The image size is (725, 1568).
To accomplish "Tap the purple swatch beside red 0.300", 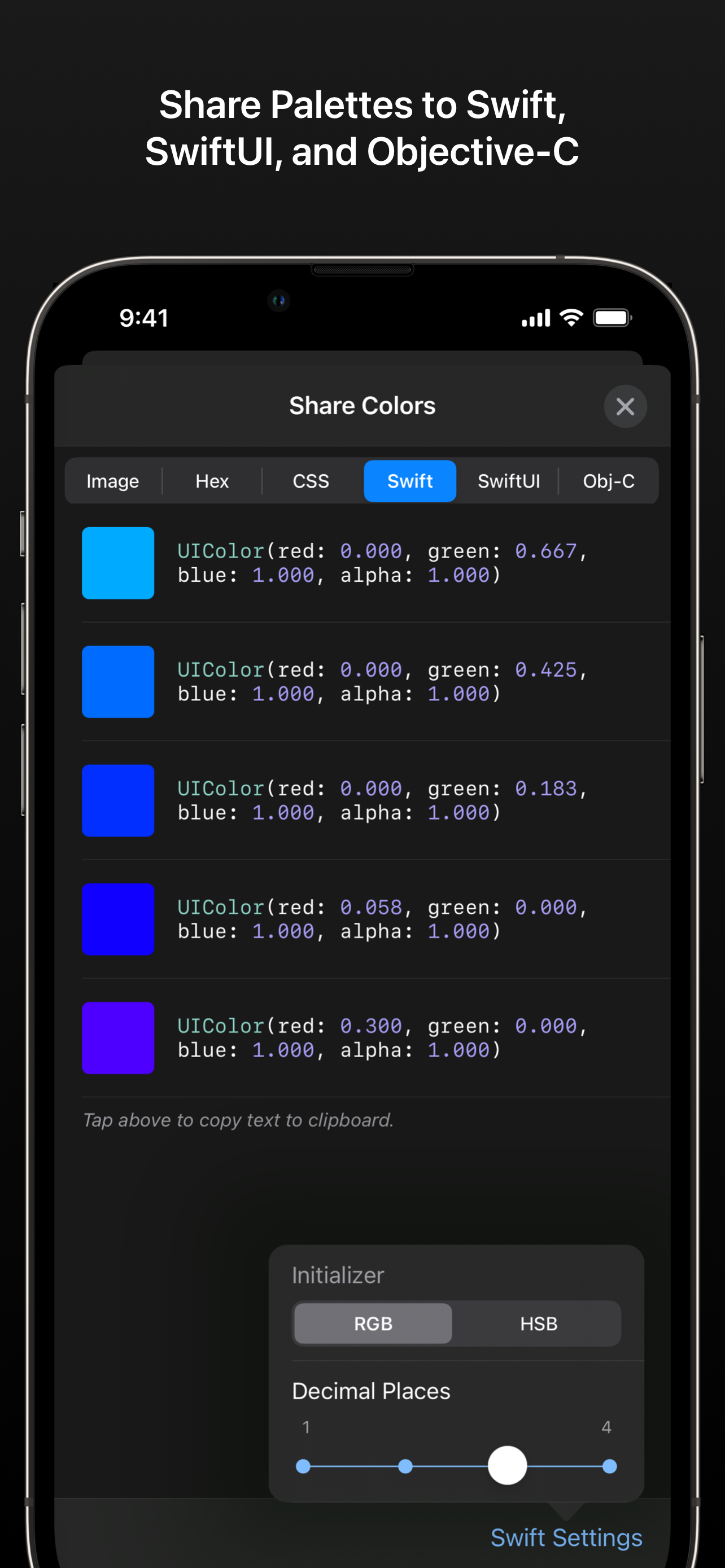I will click(x=118, y=1038).
